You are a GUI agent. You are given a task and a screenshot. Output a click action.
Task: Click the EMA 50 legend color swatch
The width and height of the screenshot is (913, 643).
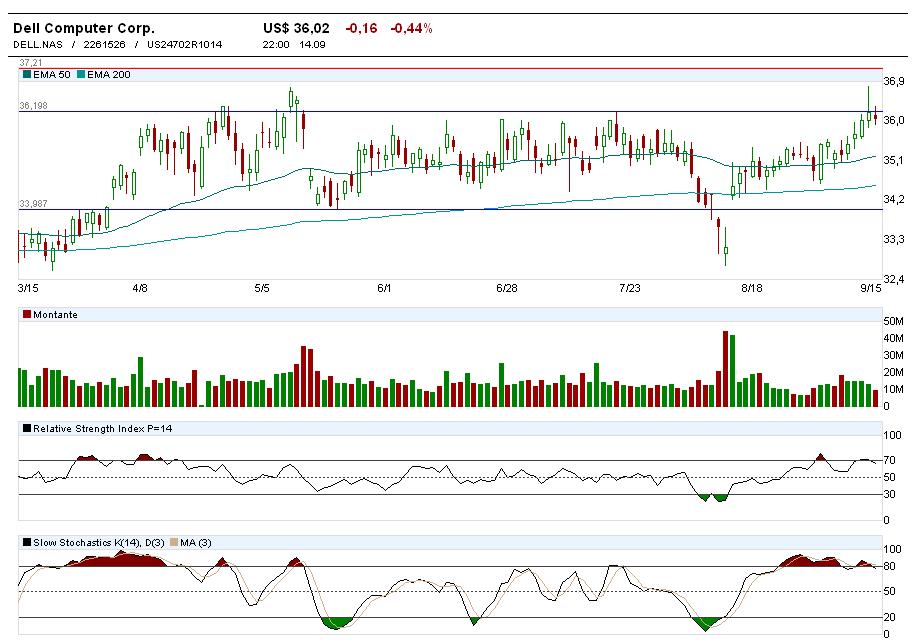[27, 74]
